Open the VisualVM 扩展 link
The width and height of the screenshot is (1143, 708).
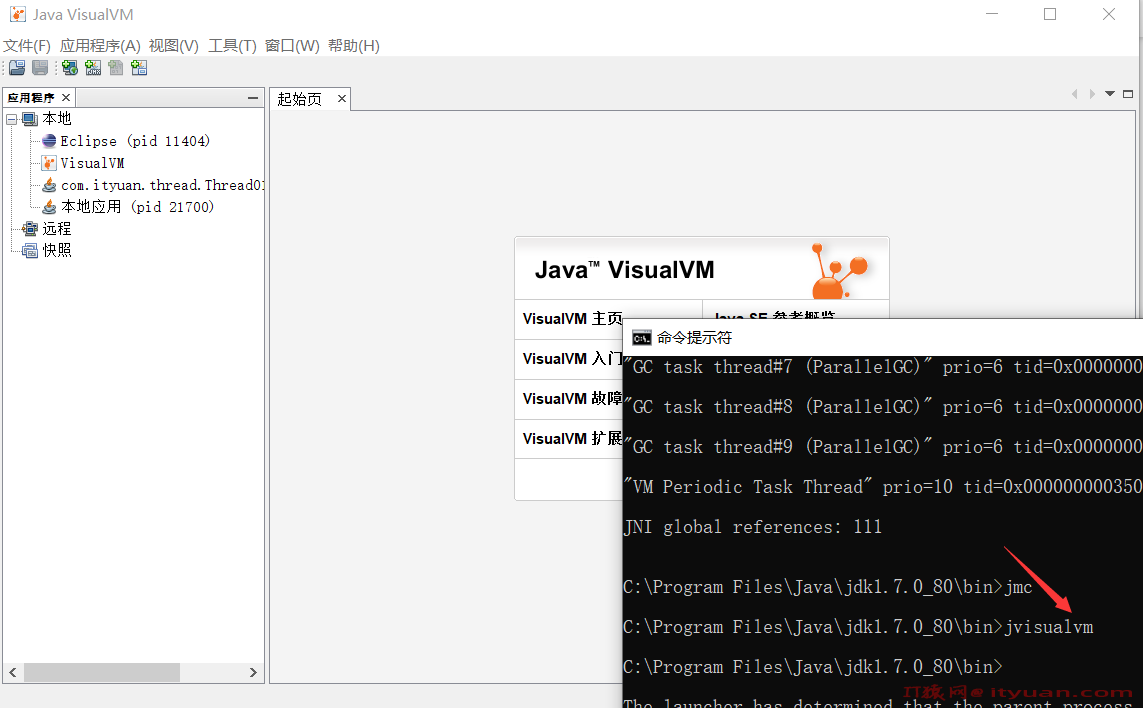pos(572,438)
